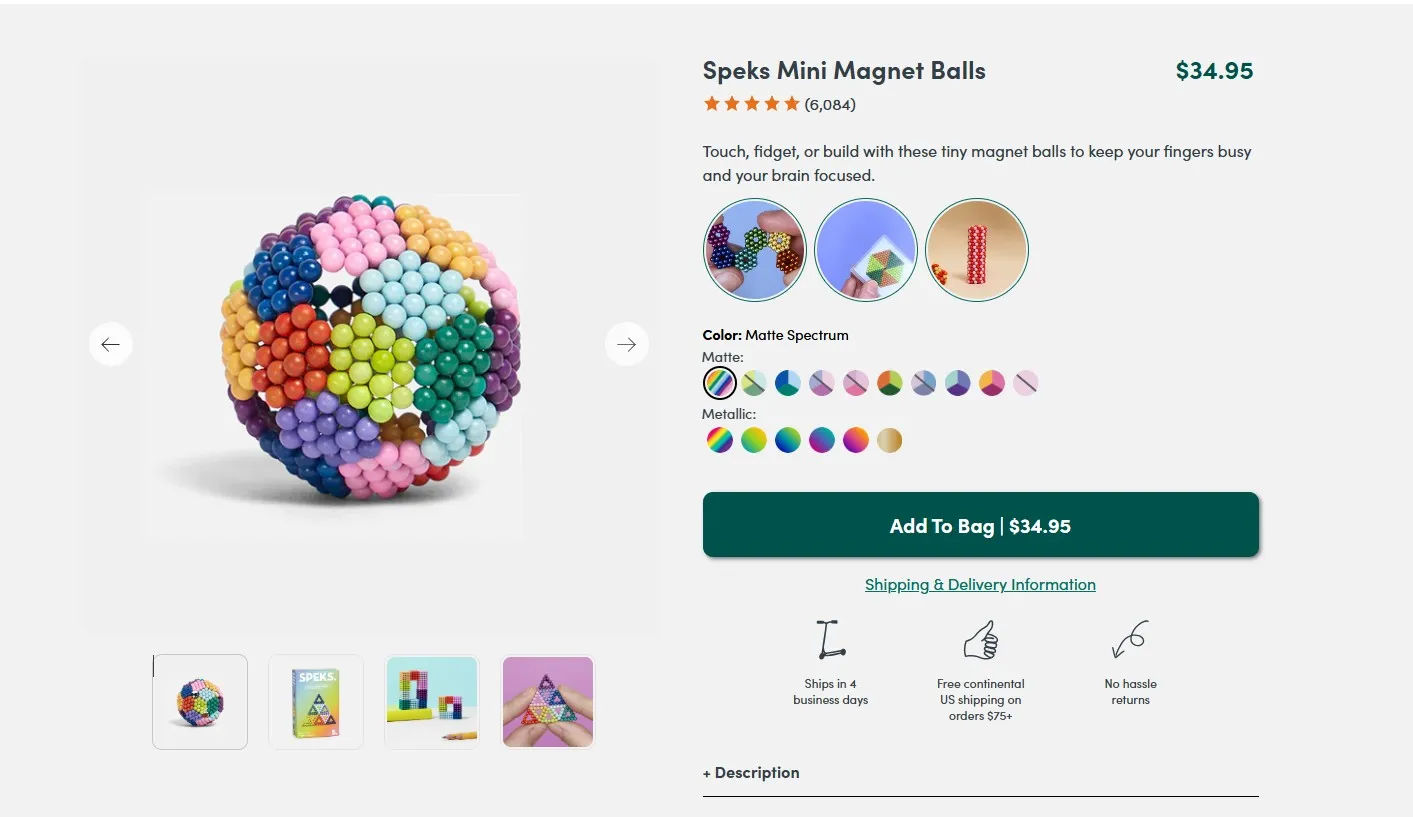The image size is (1413, 817).
Task: Open the SPEKS box thumbnail
Action: click(x=315, y=701)
